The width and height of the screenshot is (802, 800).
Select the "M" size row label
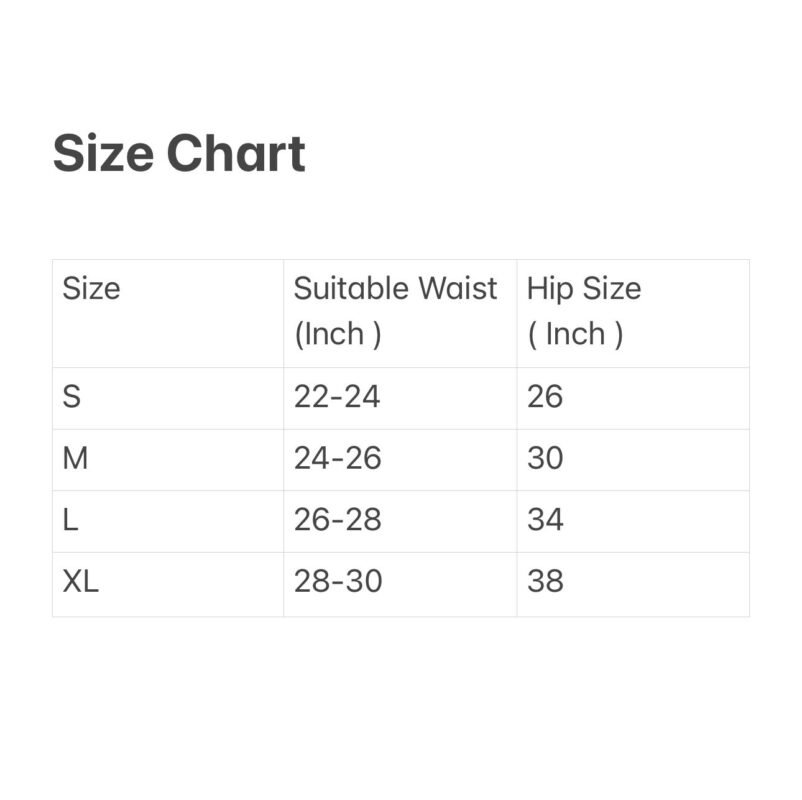click(x=75, y=458)
